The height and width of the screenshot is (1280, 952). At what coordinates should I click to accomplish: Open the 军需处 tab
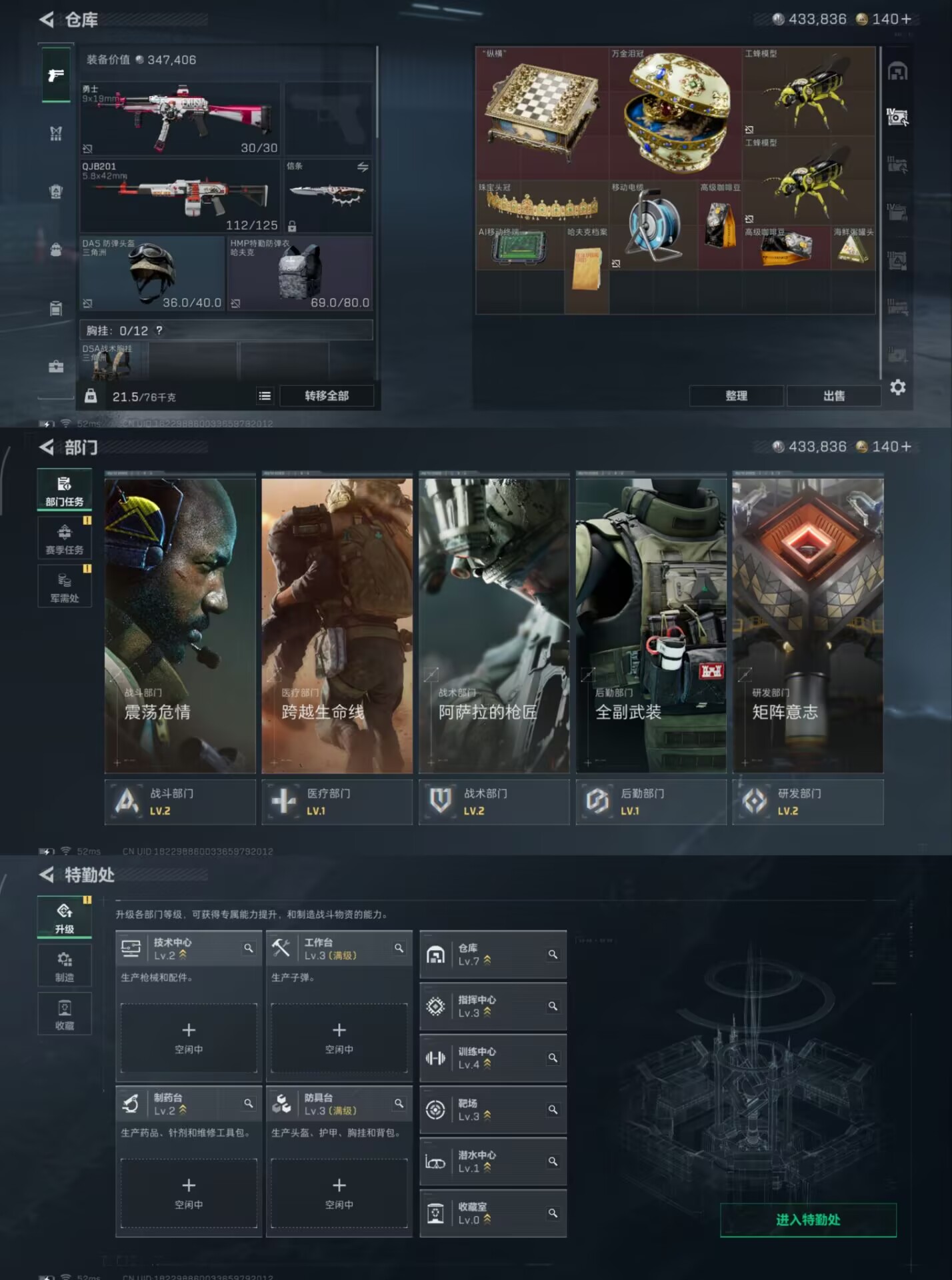pos(65,587)
